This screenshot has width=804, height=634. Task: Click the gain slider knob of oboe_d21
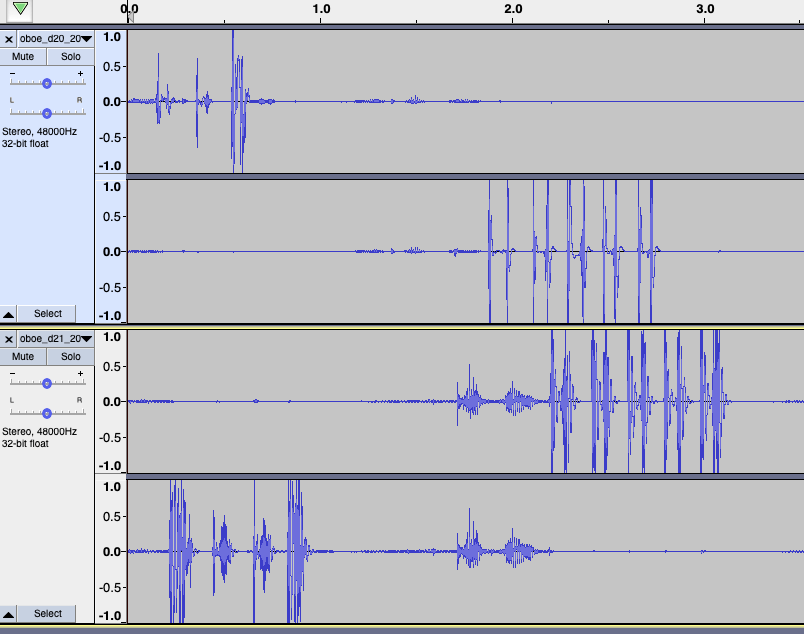point(47,384)
